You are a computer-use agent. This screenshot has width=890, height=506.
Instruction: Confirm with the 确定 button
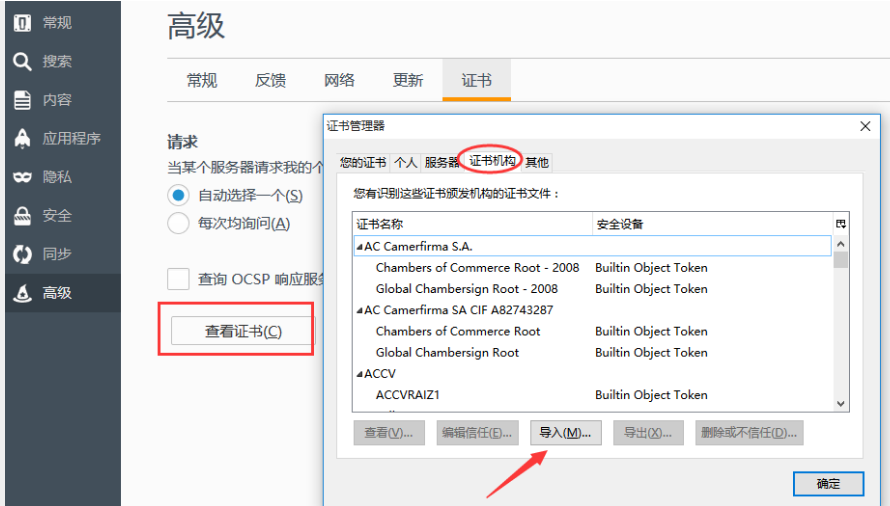828,484
